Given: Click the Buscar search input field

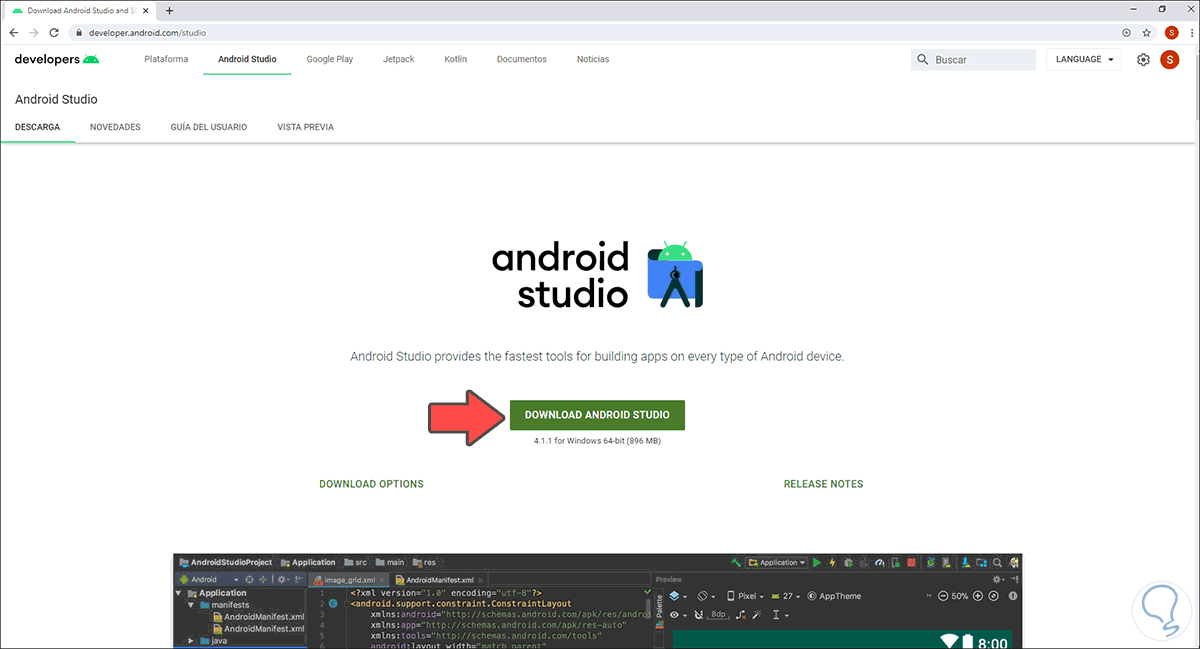Looking at the screenshot, I should (x=975, y=59).
